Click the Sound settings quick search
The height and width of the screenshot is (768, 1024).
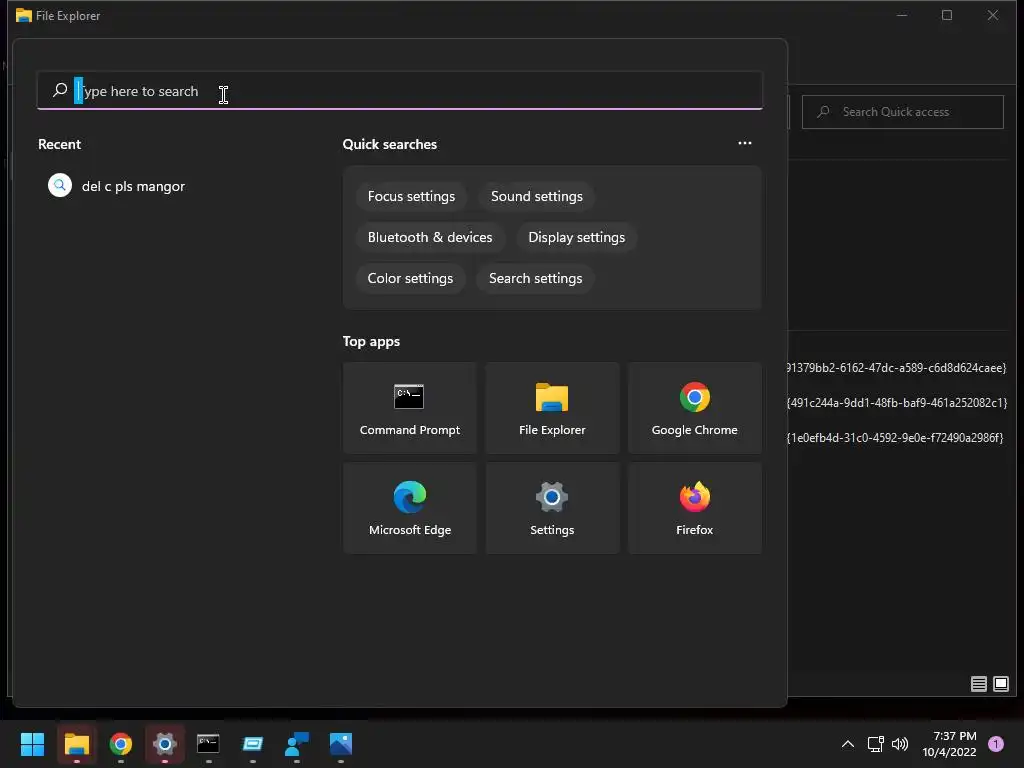[x=537, y=197]
